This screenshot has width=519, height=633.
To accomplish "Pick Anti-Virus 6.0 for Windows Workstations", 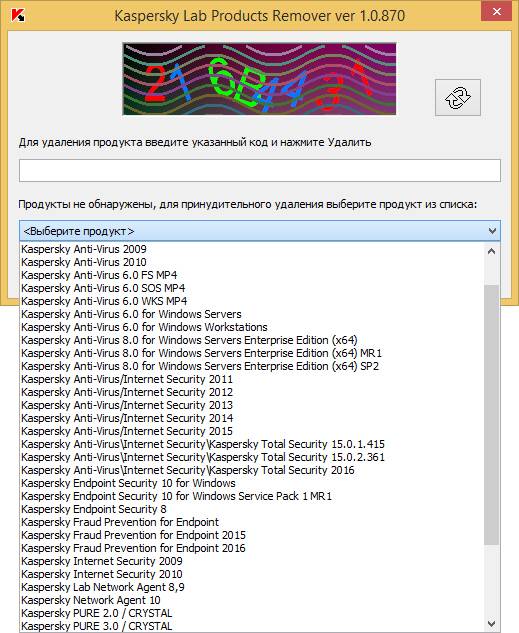I will tap(252, 327).
